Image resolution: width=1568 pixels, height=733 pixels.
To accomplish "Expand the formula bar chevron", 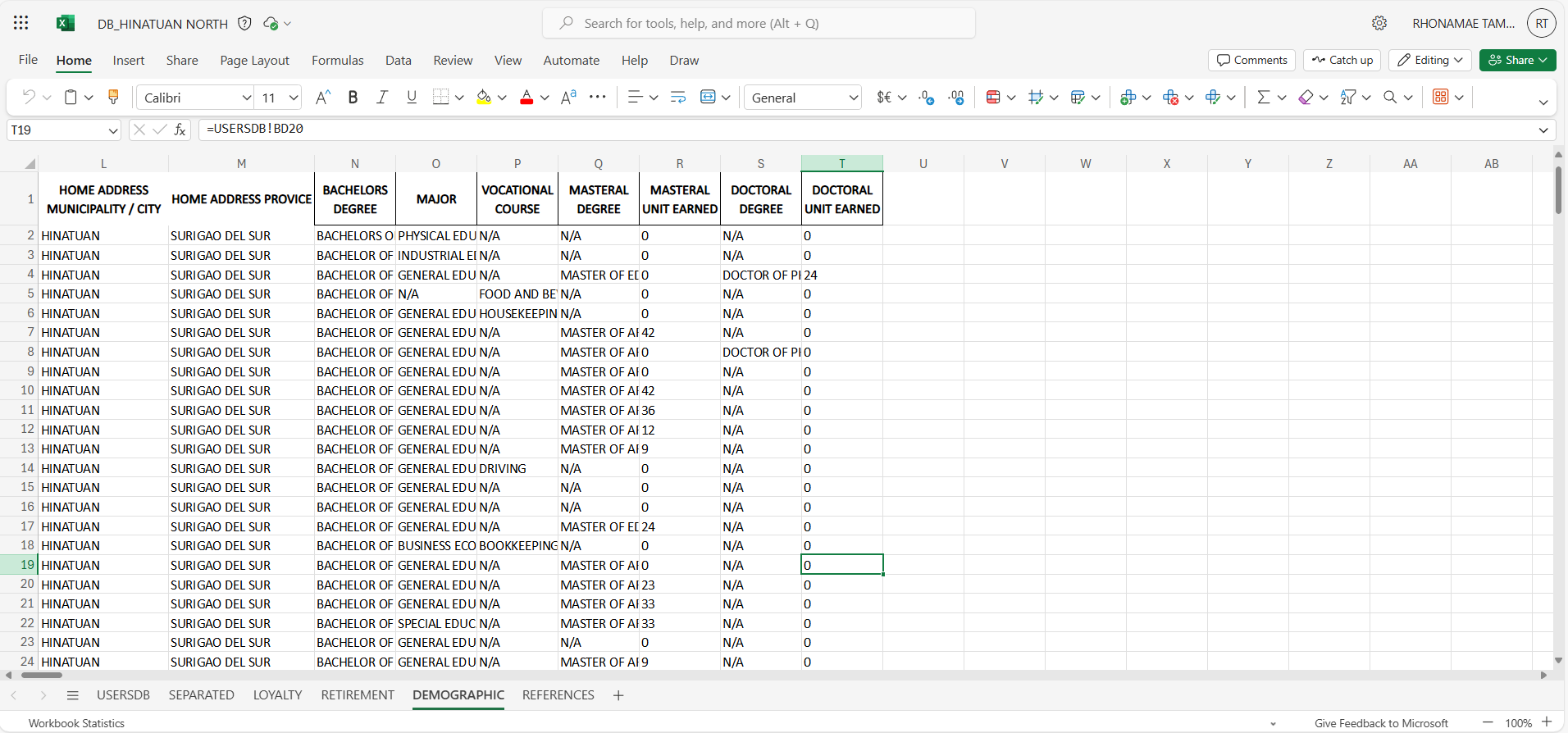I will [x=1543, y=130].
